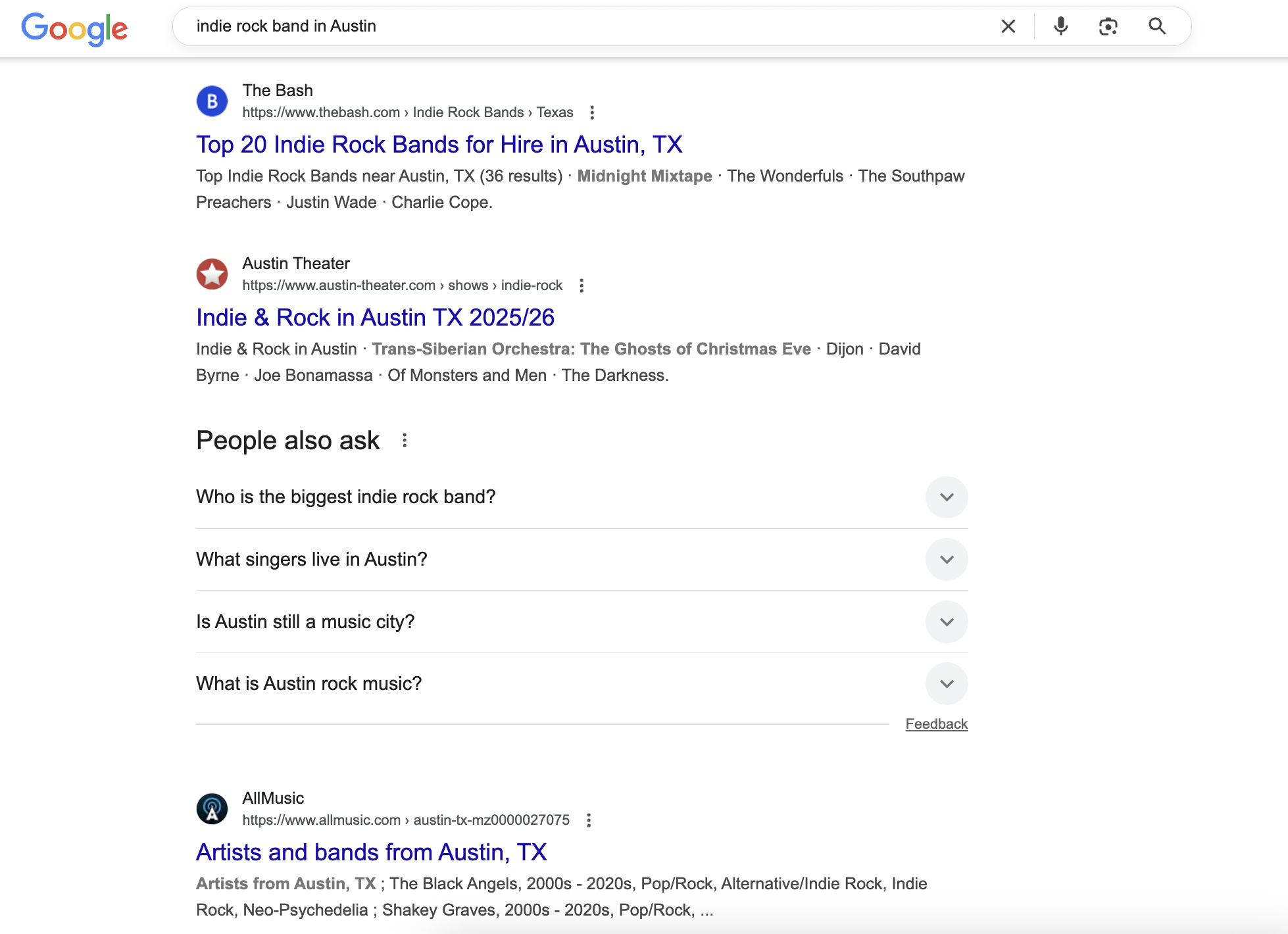Start voice search with the microphone icon
The height and width of the screenshot is (934, 1288).
[1060, 26]
